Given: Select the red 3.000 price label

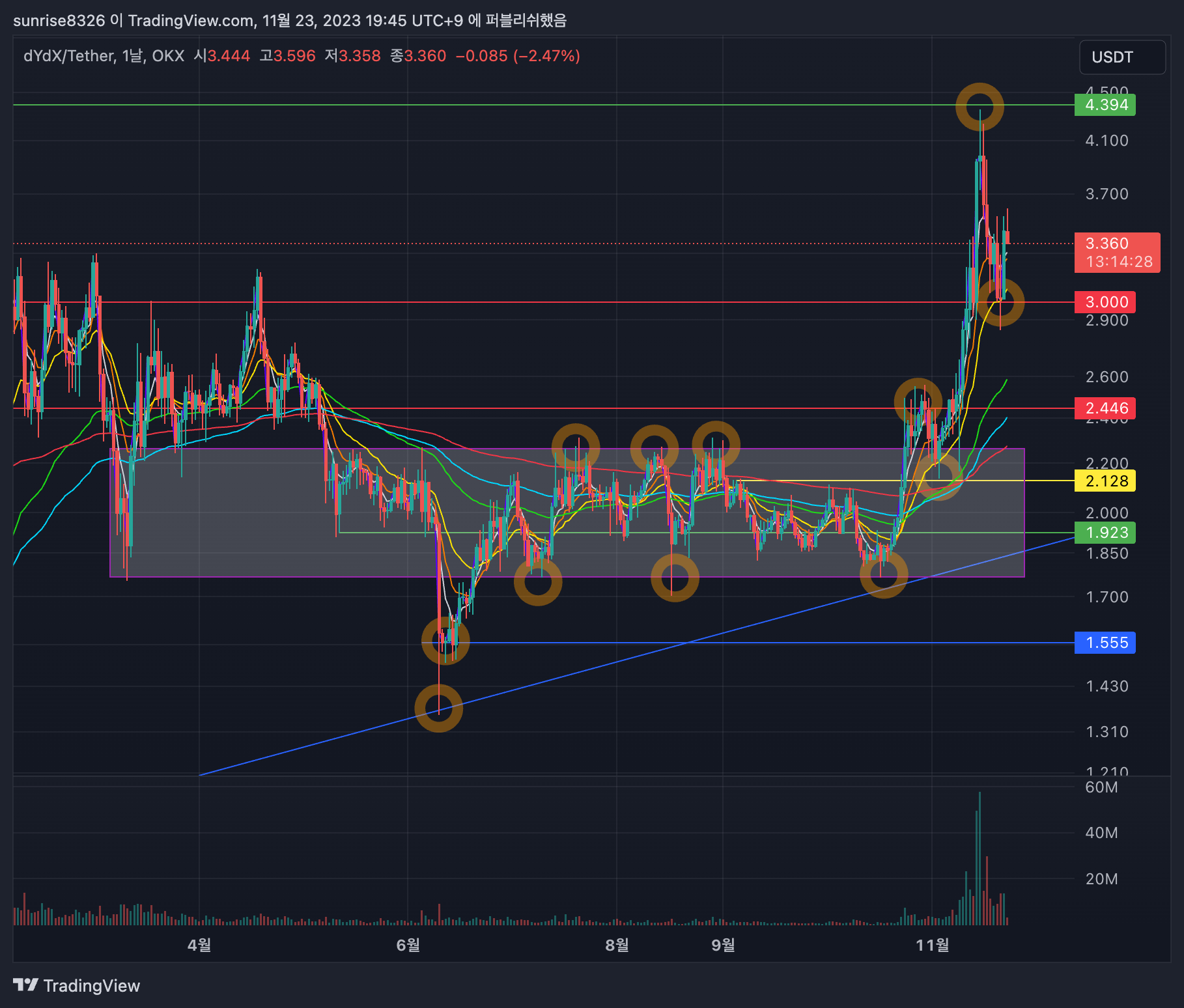Looking at the screenshot, I should 1105,302.
